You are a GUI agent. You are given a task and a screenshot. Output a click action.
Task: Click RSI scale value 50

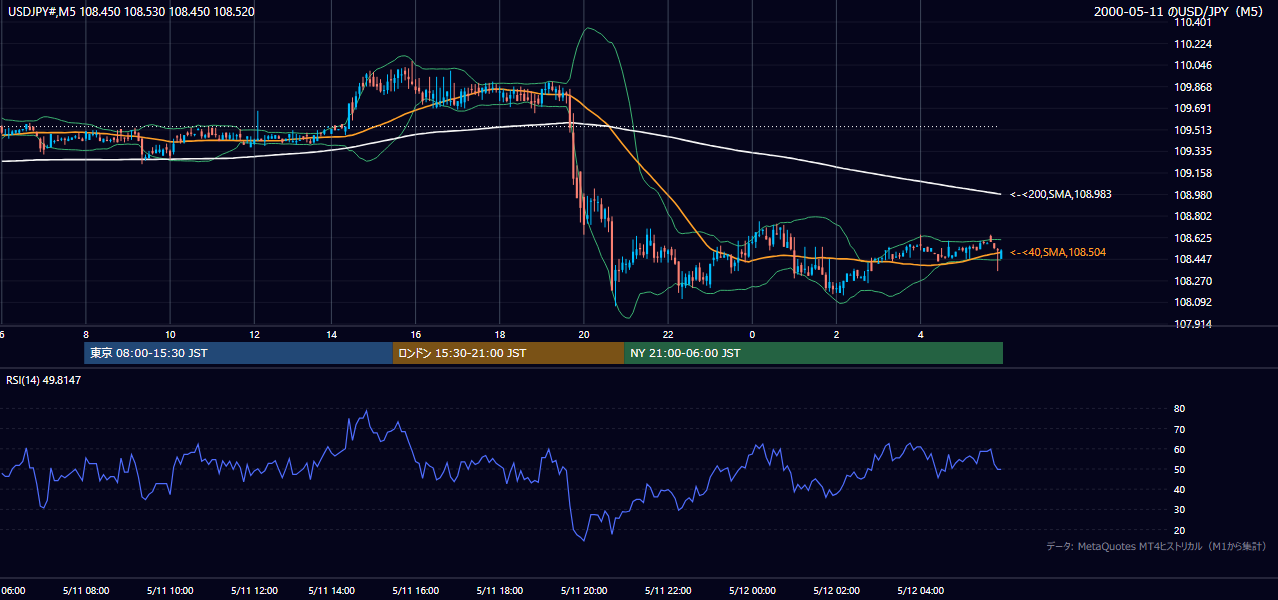[x=1180, y=469]
